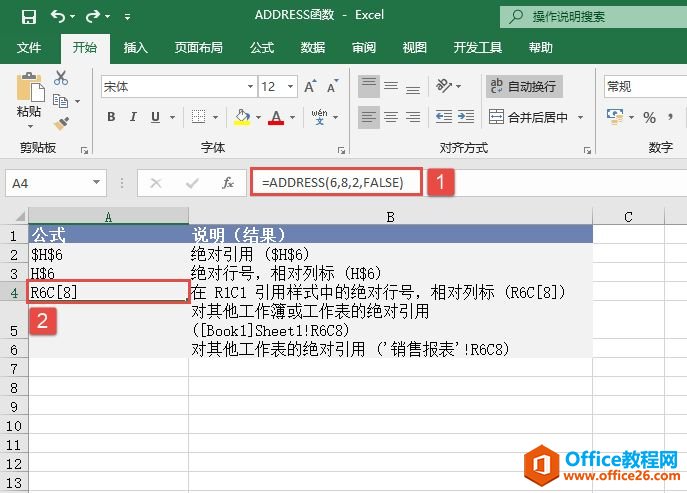
Task: Open the Redo history dropdown arrow
Action: click(107, 17)
